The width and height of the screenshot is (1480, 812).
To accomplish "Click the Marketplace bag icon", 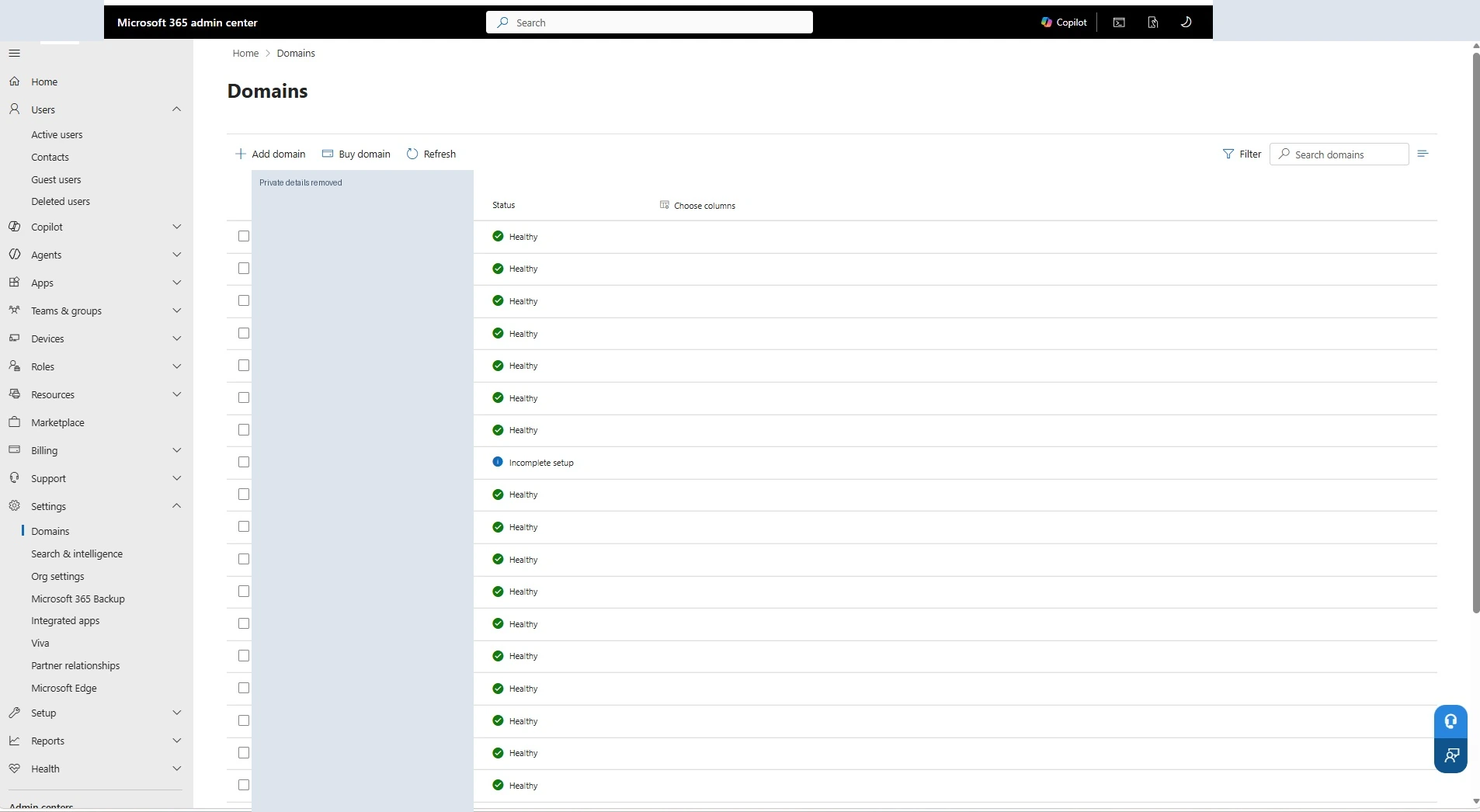I will [x=15, y=422].
